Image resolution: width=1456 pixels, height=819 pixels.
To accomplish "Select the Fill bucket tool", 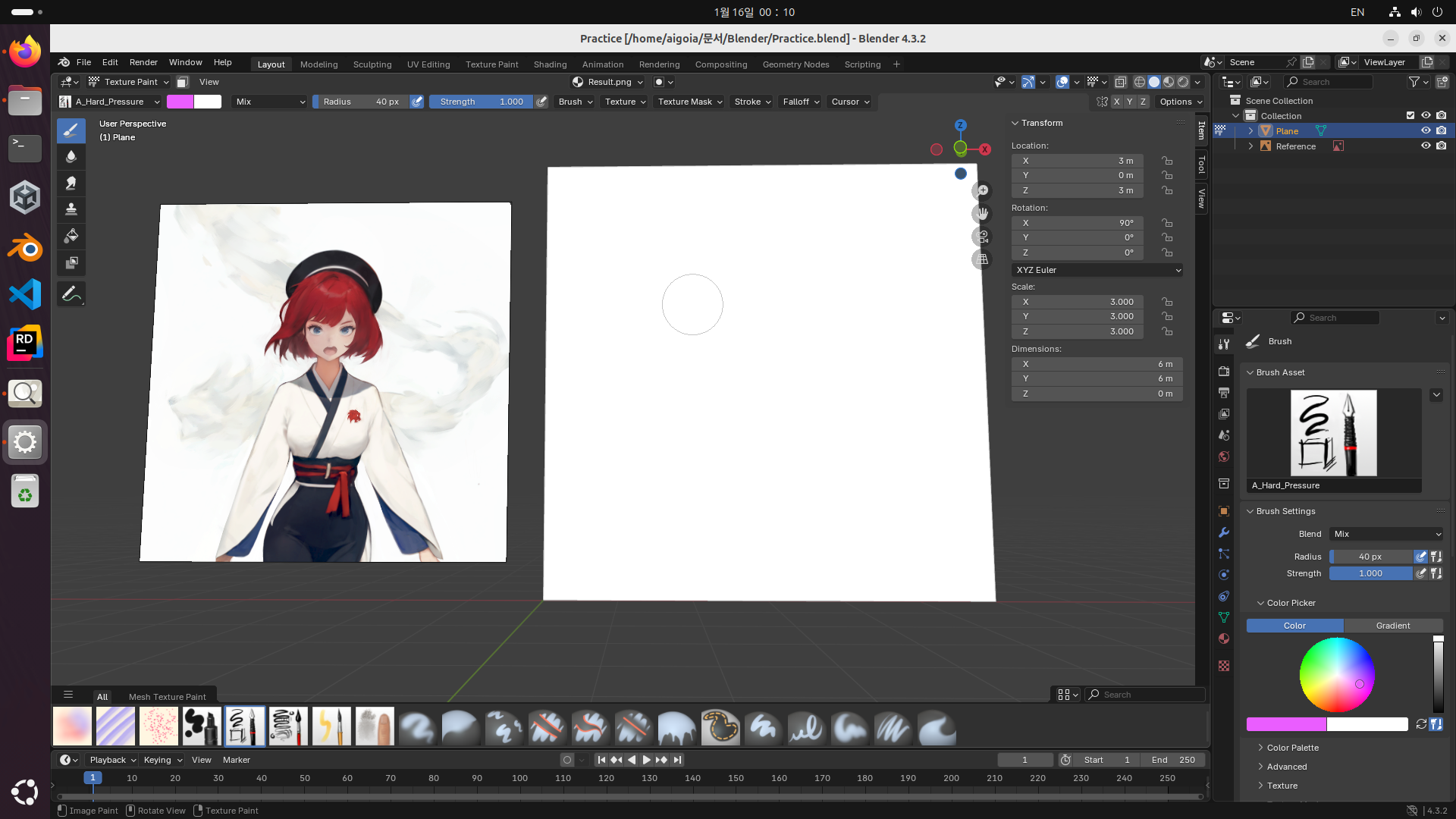I will 71,236.
